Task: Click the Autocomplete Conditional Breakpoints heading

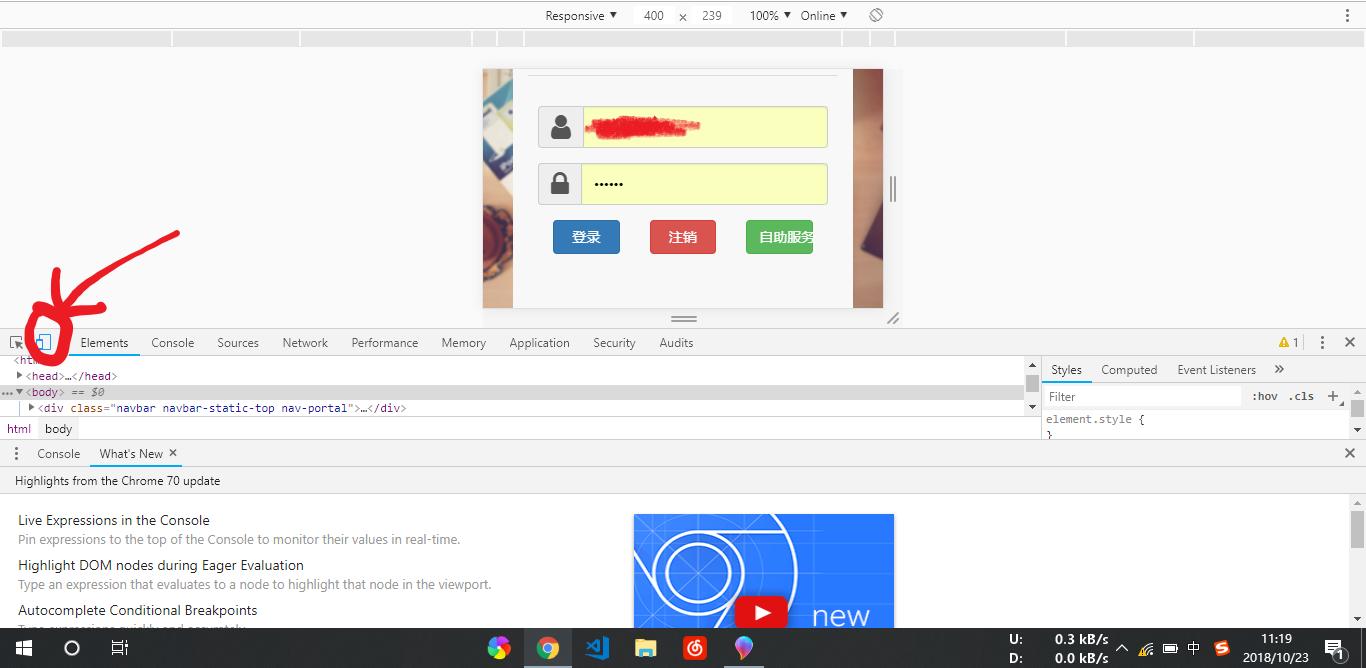Action: click(138, 610)
